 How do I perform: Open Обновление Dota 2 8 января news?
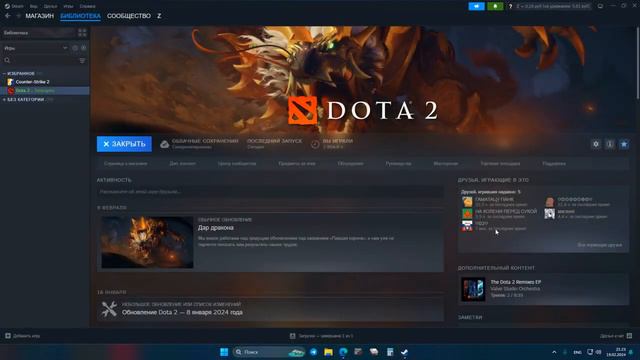tap(182, 312)
